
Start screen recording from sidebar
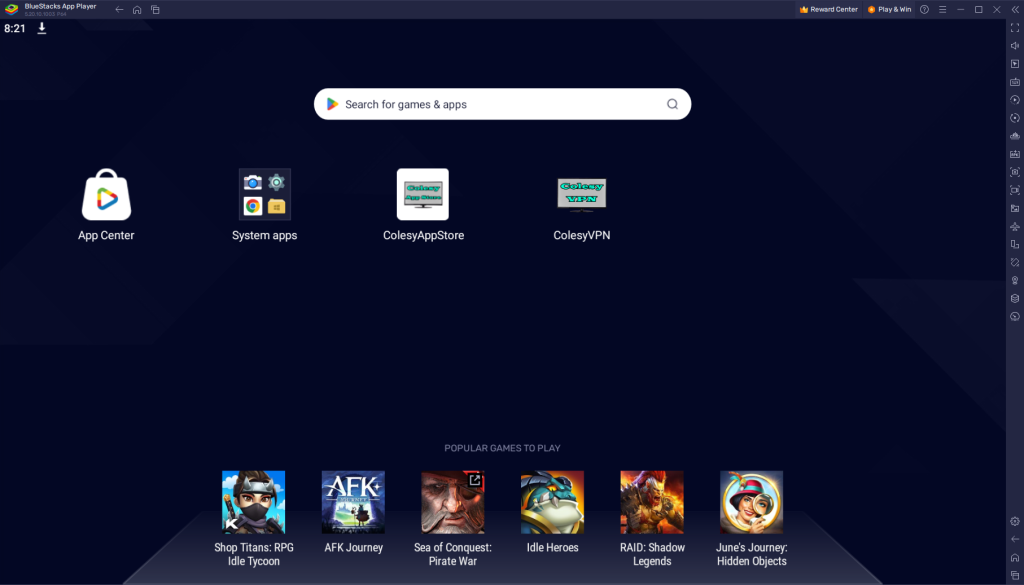coord(1015,191)
